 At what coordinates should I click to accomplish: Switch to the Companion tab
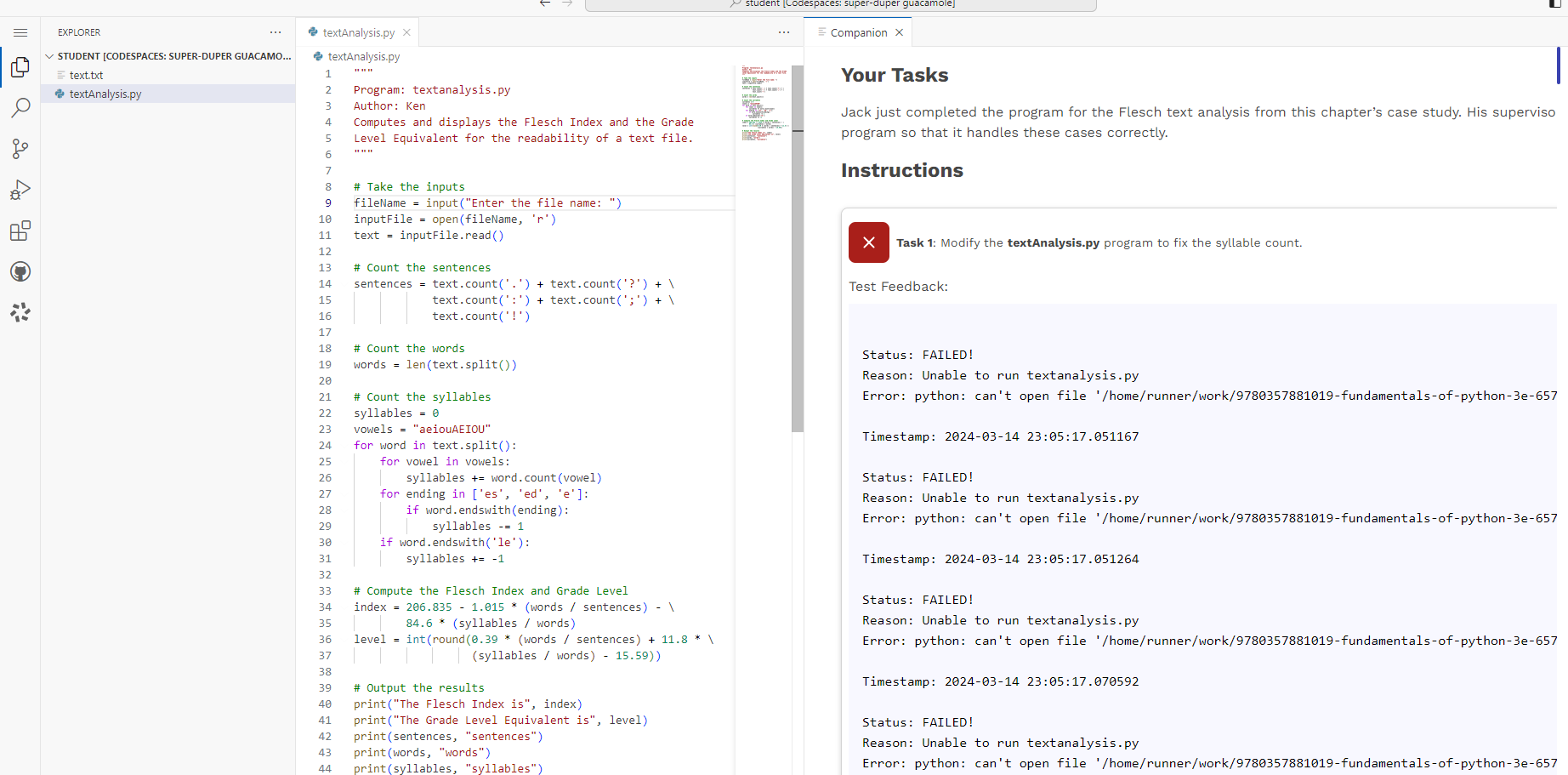click(858, 32)
